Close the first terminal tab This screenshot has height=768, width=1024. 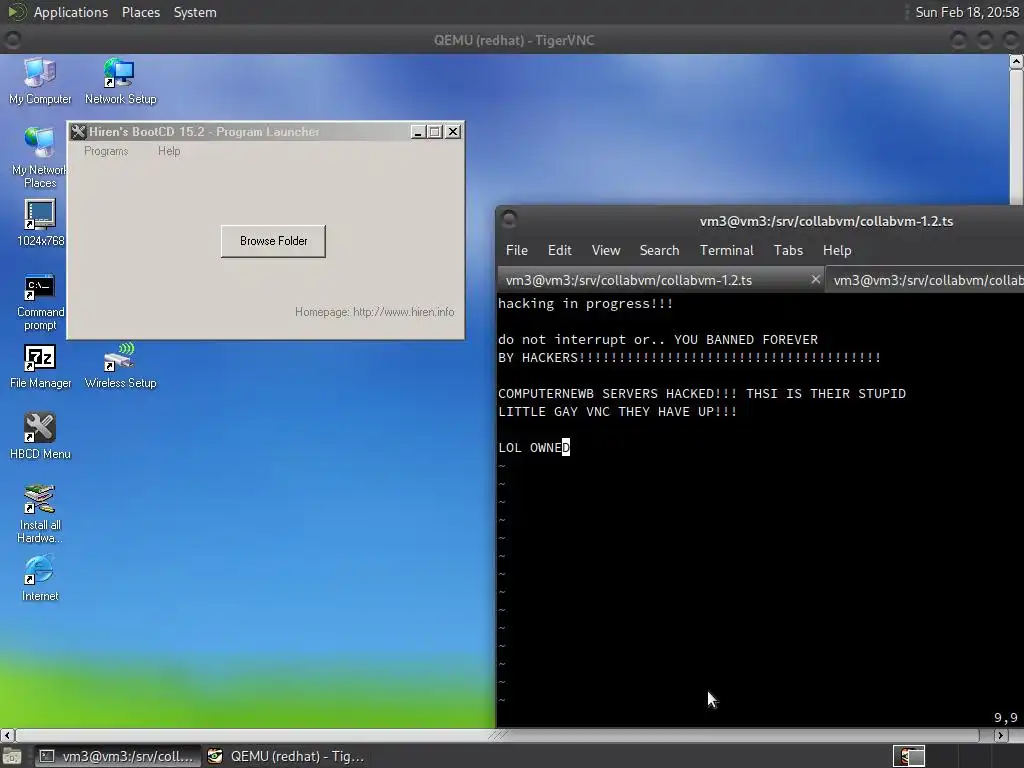[815, 280]
